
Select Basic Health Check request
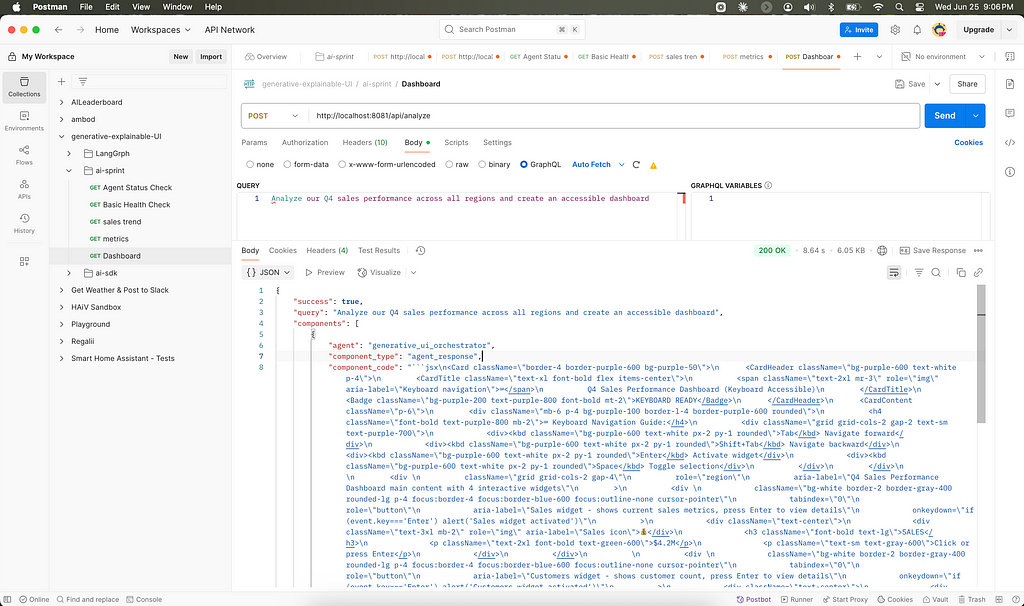pos(136,204)
